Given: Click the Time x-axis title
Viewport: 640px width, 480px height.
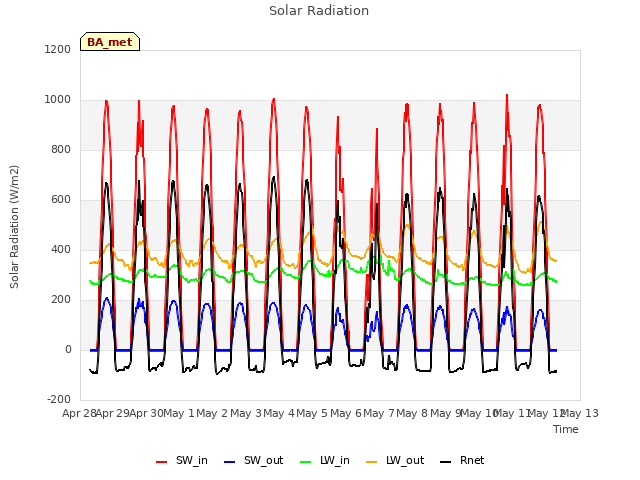Looking at the screenshot, I should coord(566,429).
